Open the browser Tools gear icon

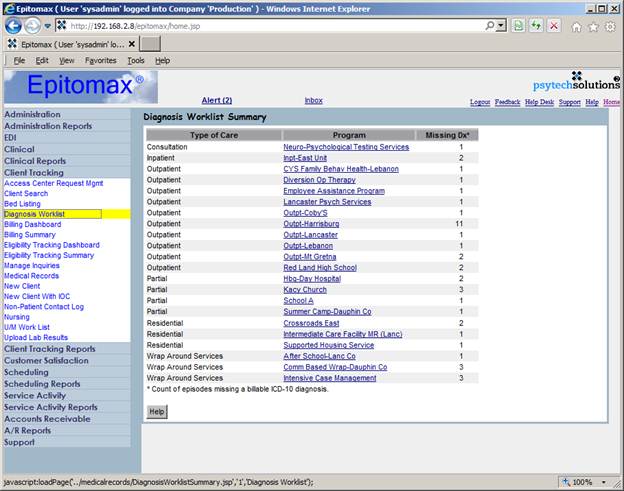(x=609, y=25)
